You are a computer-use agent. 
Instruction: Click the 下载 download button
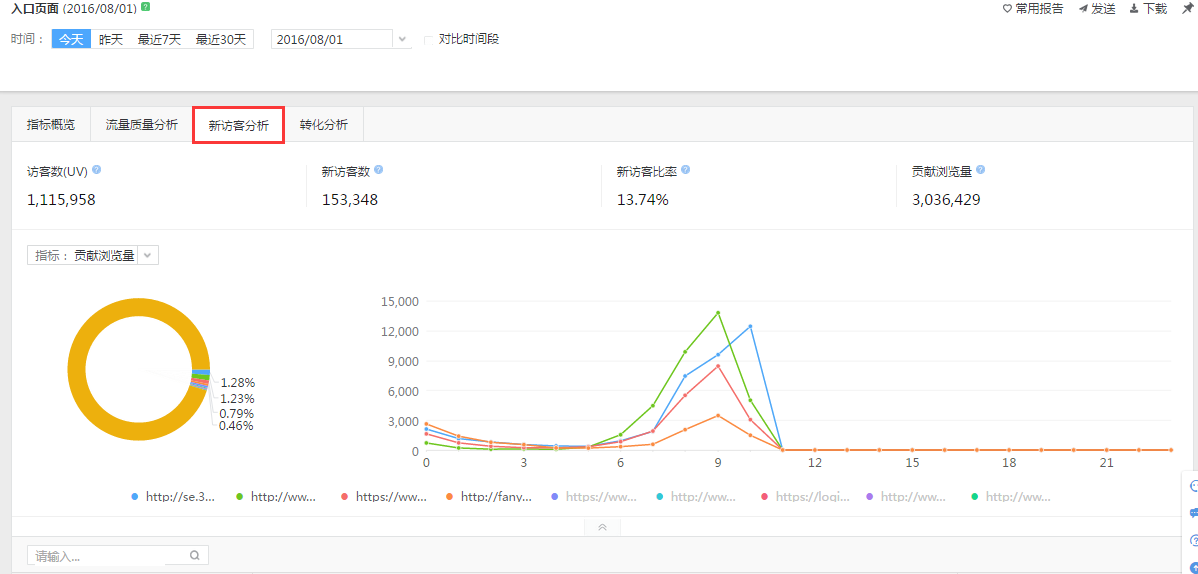(1148, 8)
